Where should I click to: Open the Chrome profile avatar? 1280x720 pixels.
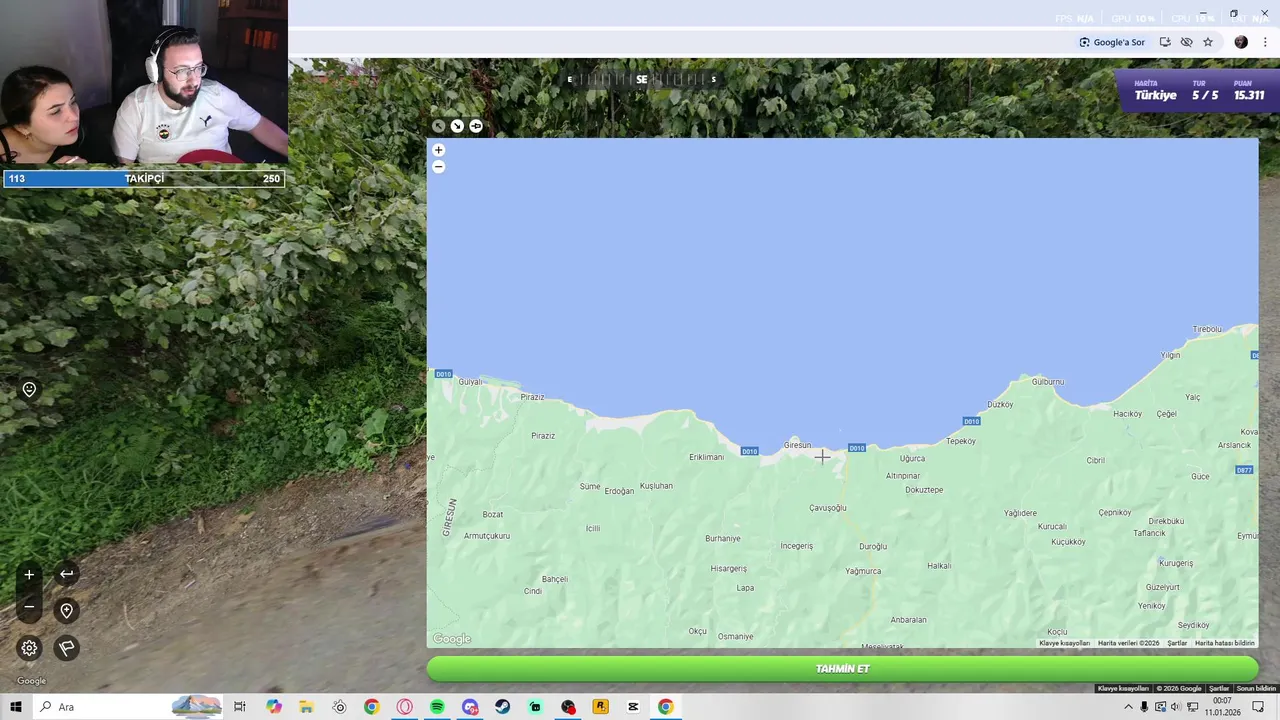point(1241,42)
